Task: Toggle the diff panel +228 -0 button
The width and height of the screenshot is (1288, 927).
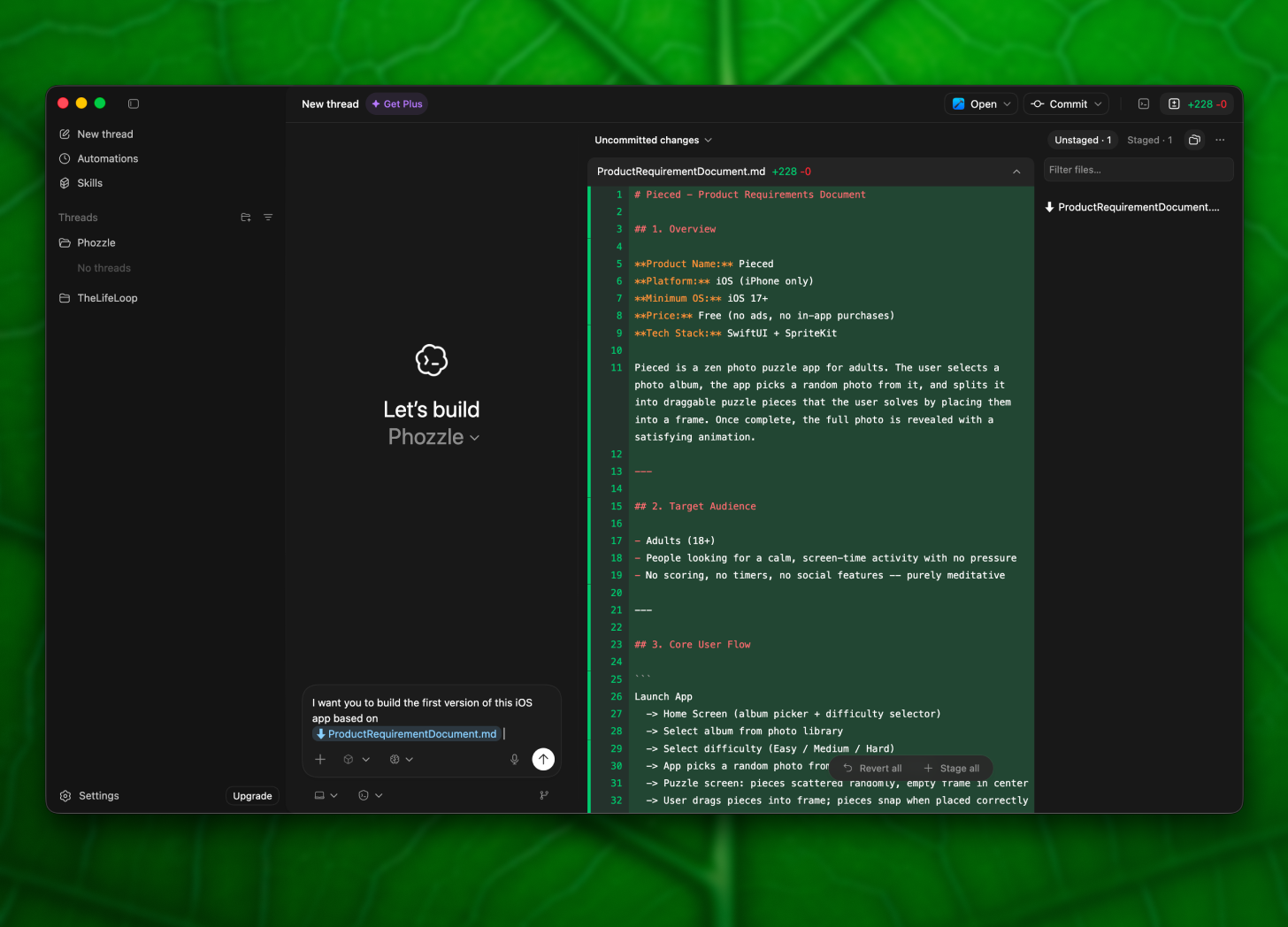Action: pyautogui.click(x=1198, y=104)
